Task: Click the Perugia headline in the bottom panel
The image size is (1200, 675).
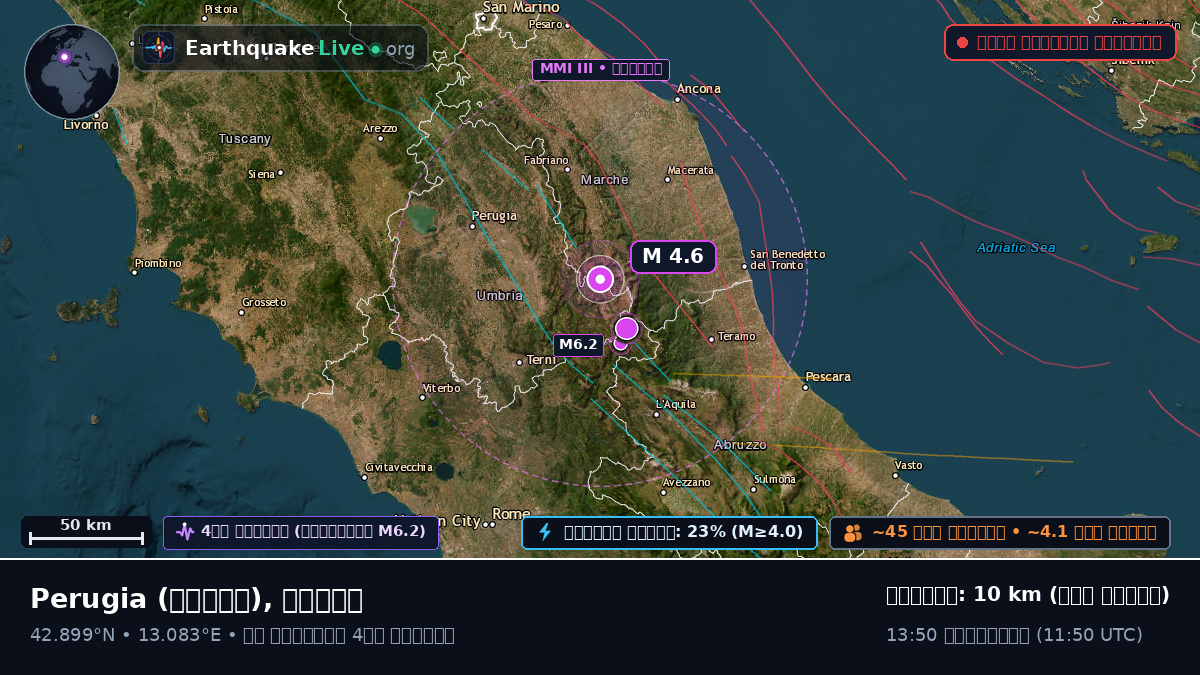Action: 196,599
